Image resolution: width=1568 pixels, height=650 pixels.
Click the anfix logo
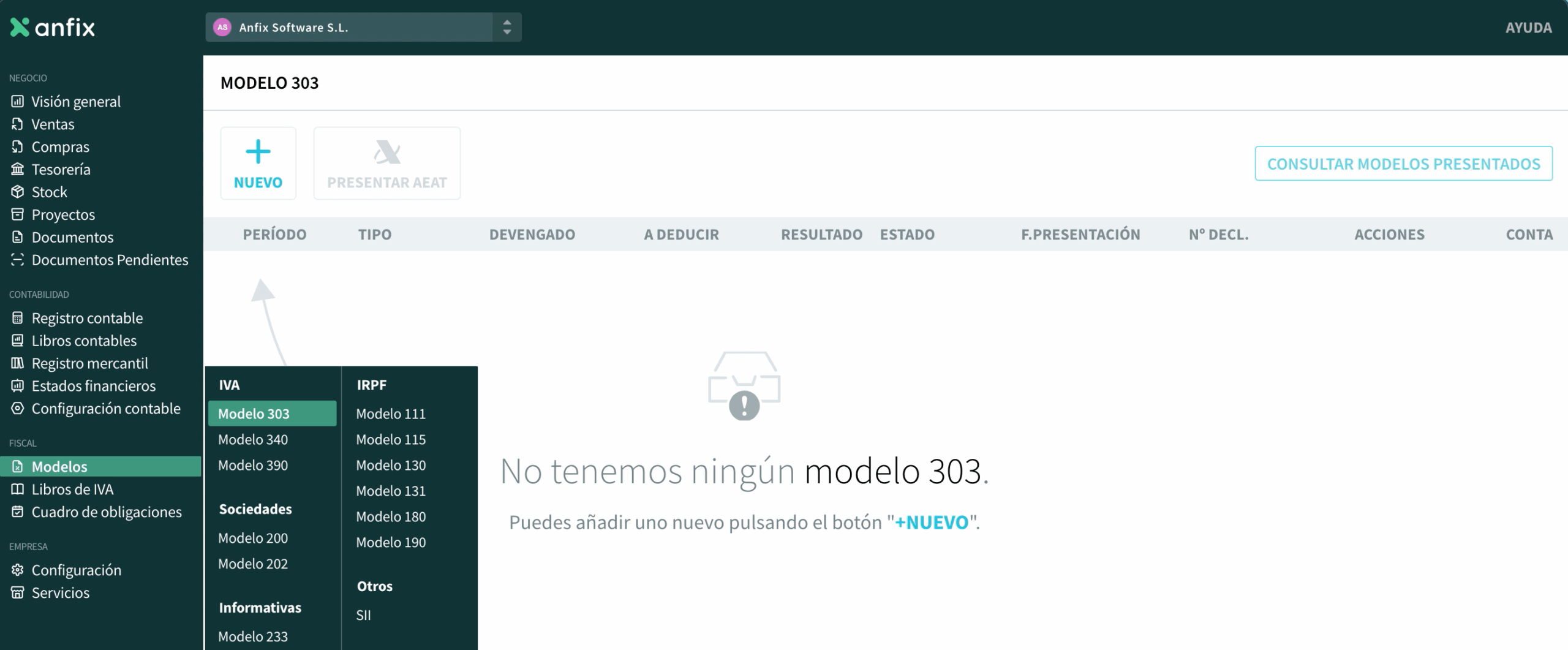tap(53, 28)
